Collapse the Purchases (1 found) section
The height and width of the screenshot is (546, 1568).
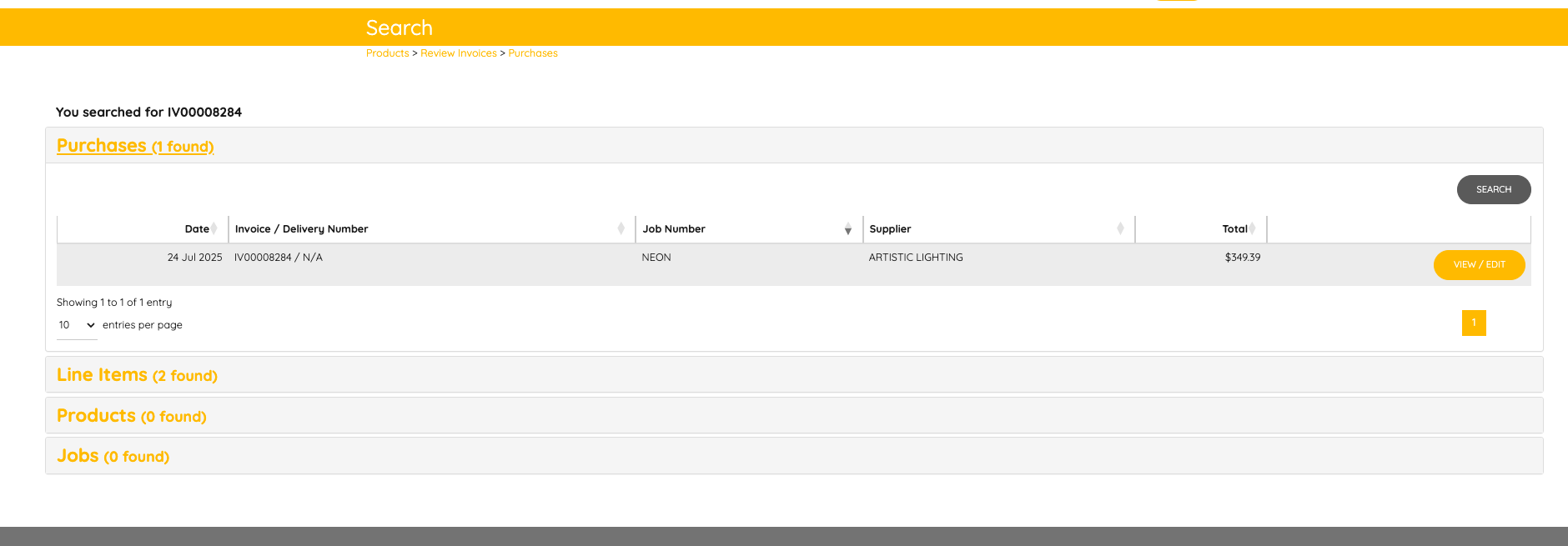click(135, 146)
